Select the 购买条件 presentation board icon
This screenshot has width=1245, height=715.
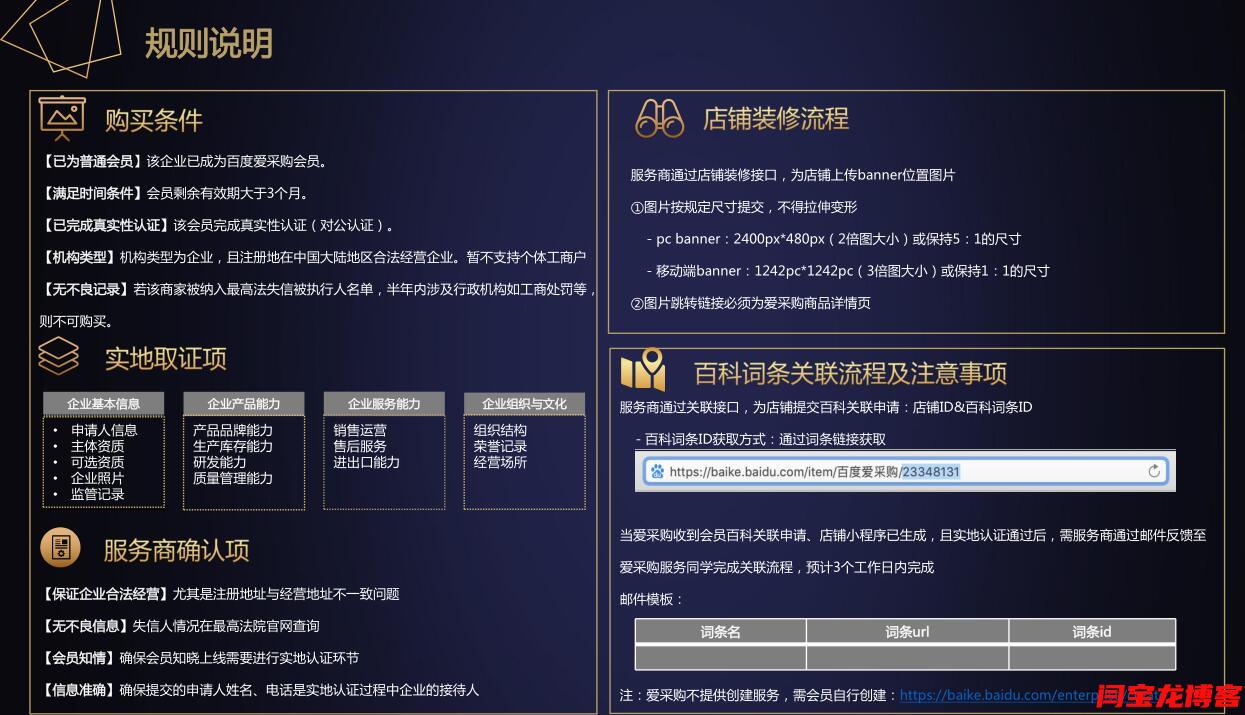(x=60, y=117)
